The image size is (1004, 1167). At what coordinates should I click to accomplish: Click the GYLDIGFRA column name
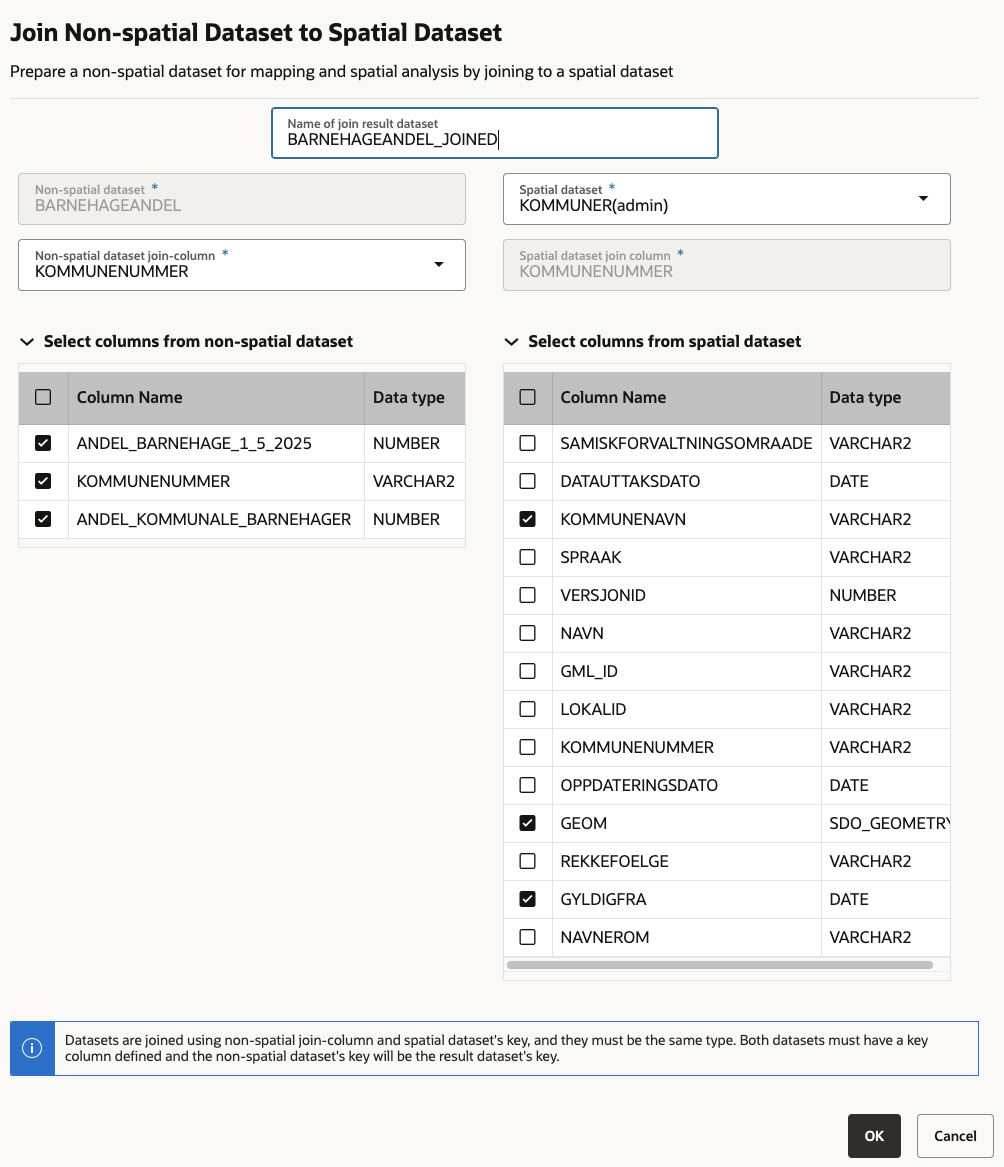[603, 899]
